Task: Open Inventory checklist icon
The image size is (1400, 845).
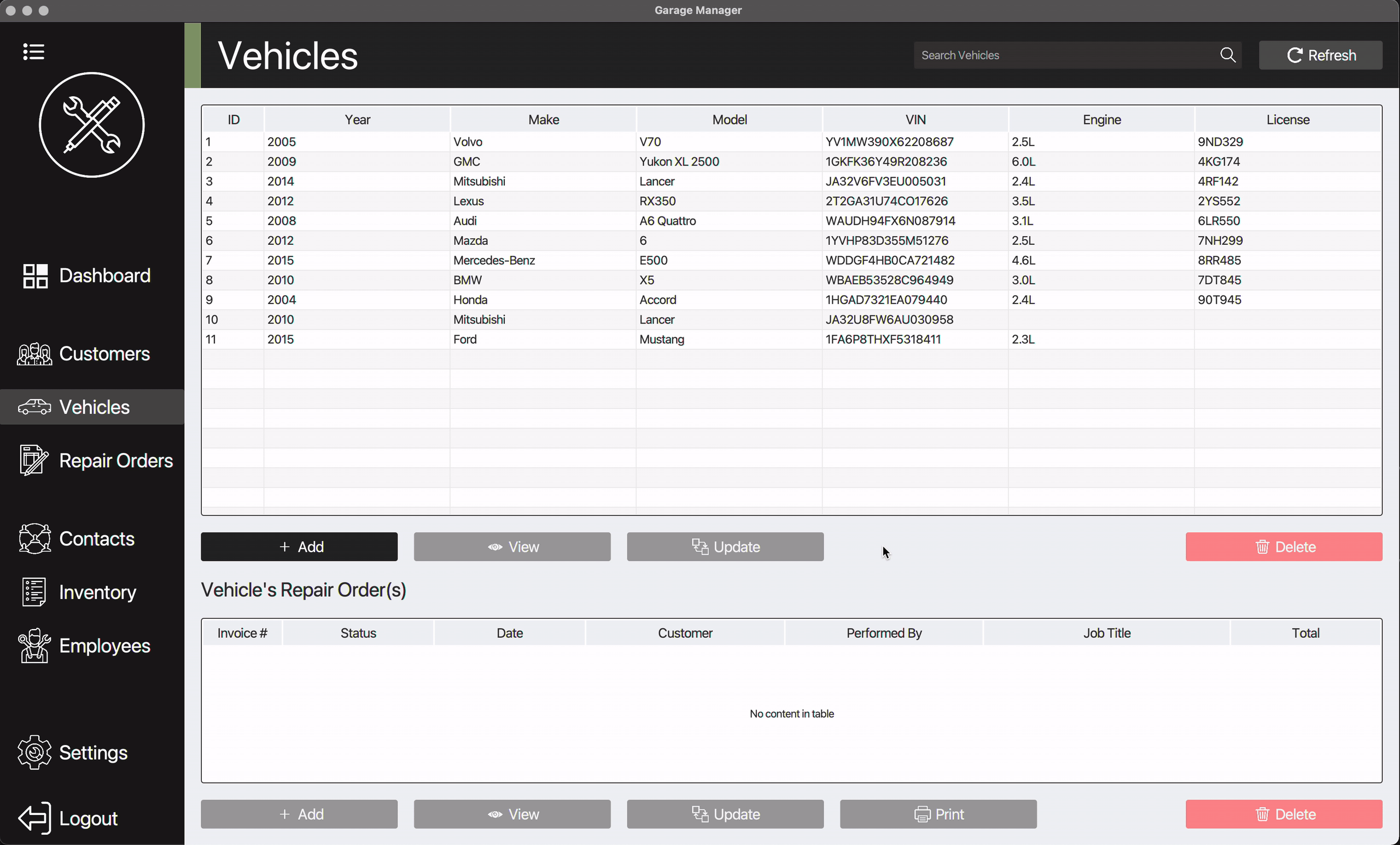Action: coord(33,592)
